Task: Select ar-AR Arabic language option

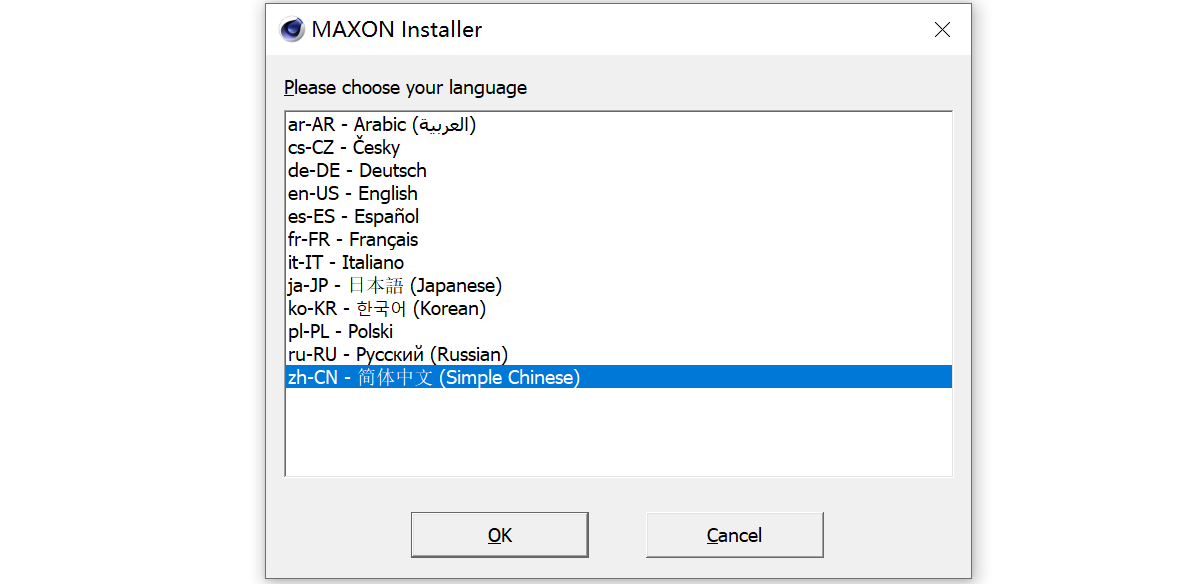Action: coord(381,125)
